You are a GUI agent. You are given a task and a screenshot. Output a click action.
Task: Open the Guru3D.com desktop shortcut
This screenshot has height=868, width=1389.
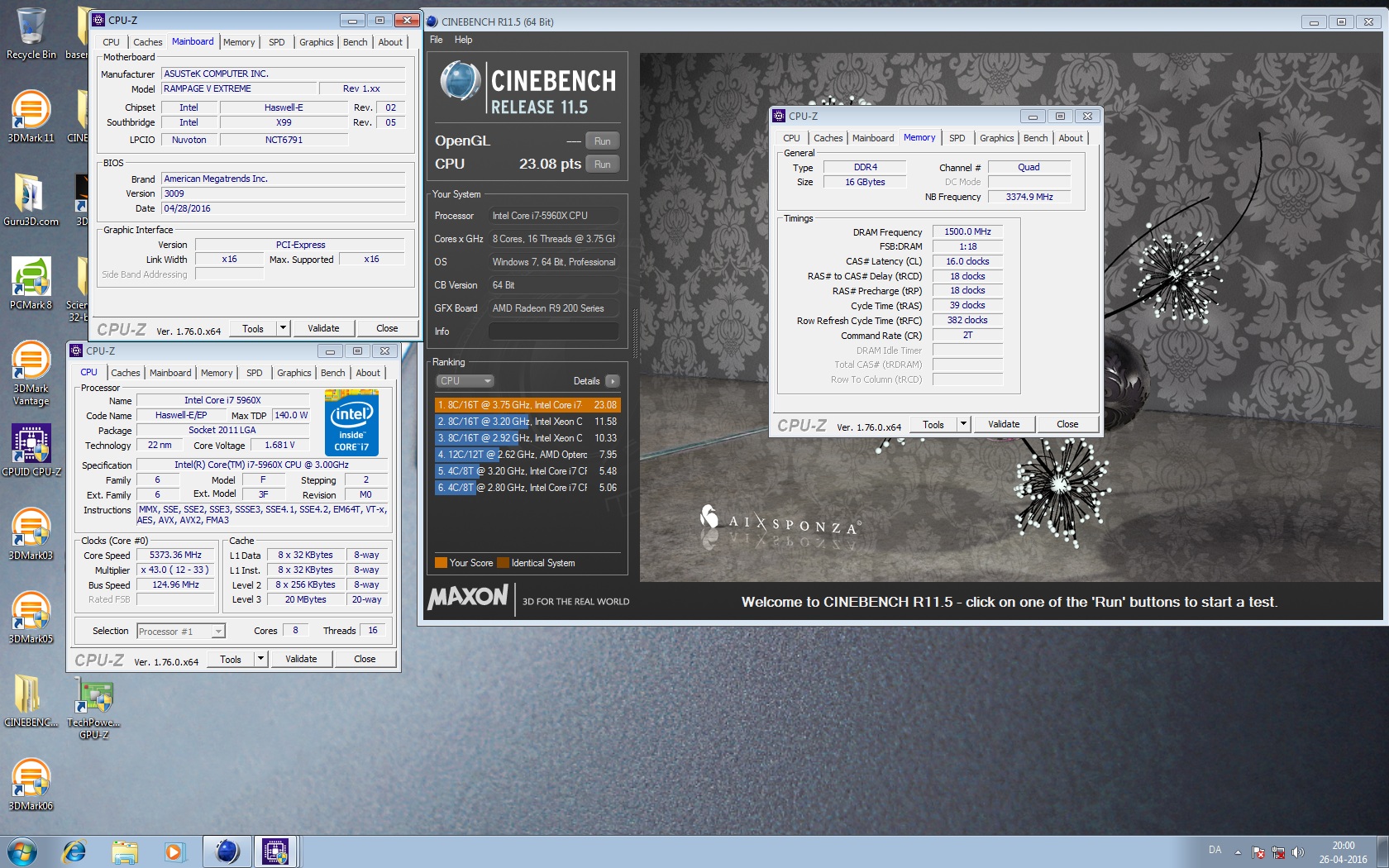[x=31, y=199]
